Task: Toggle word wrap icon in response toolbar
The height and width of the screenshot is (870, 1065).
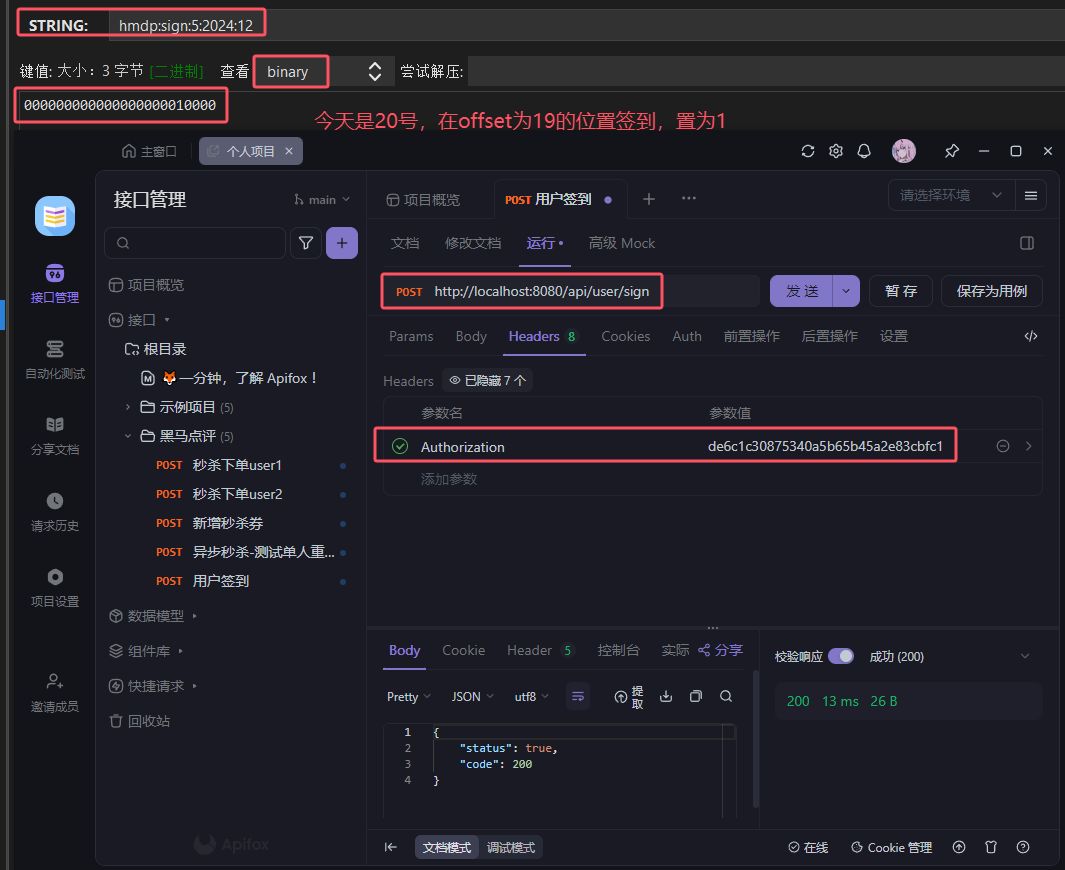Action: pos(578,696)
